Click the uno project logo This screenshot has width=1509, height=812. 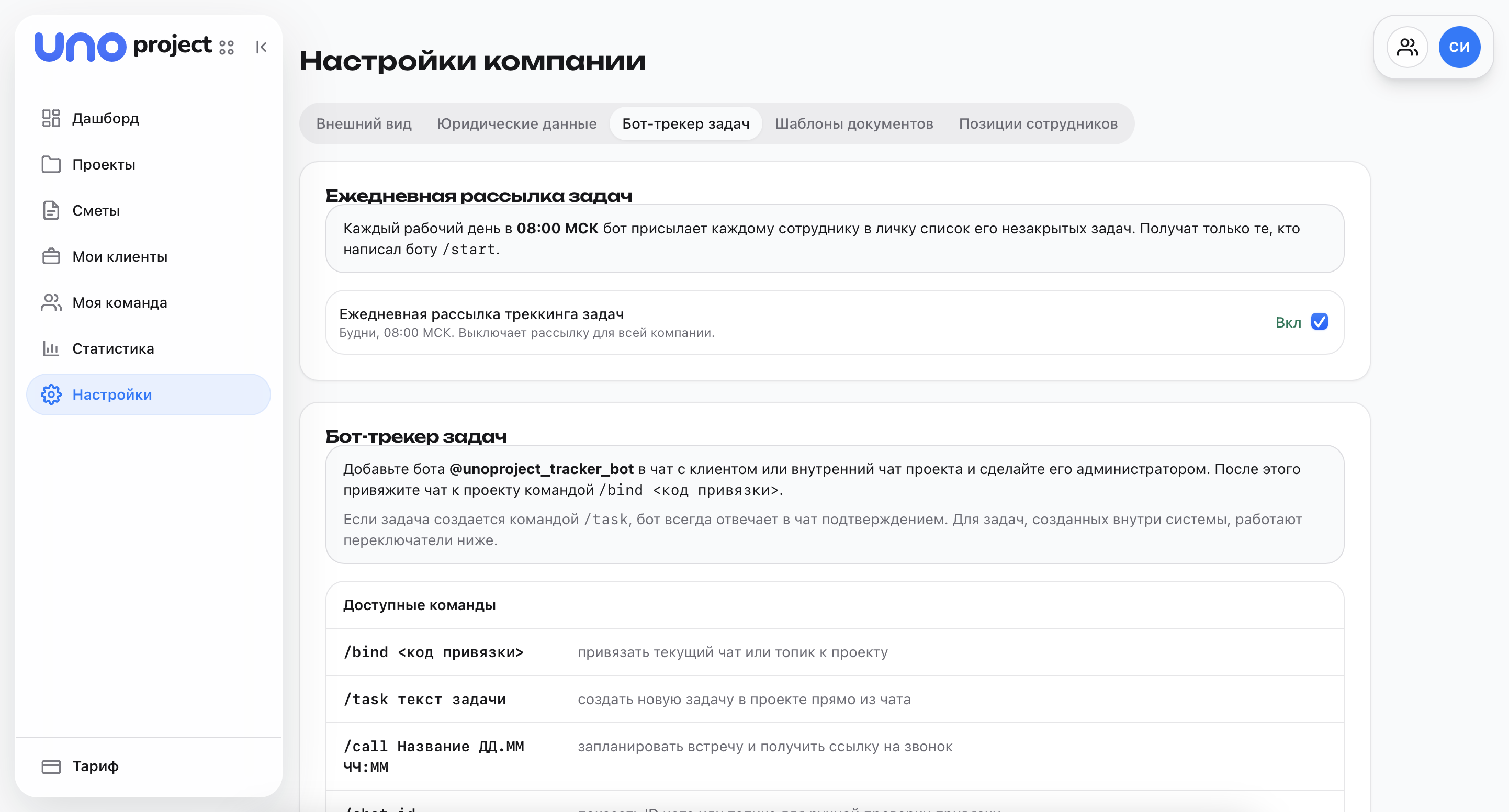123,46
